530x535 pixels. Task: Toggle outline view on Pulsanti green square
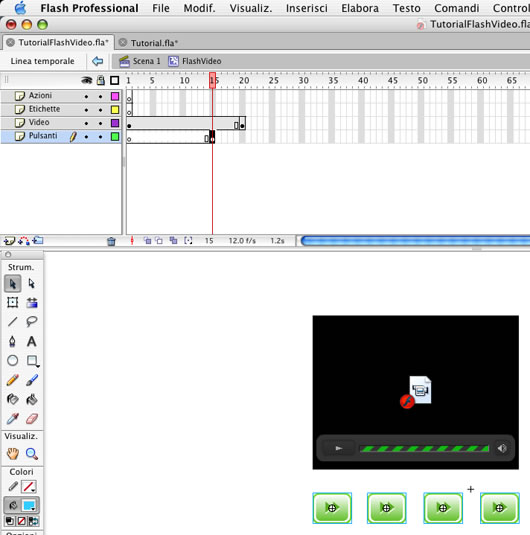click(x=115, y=136)
